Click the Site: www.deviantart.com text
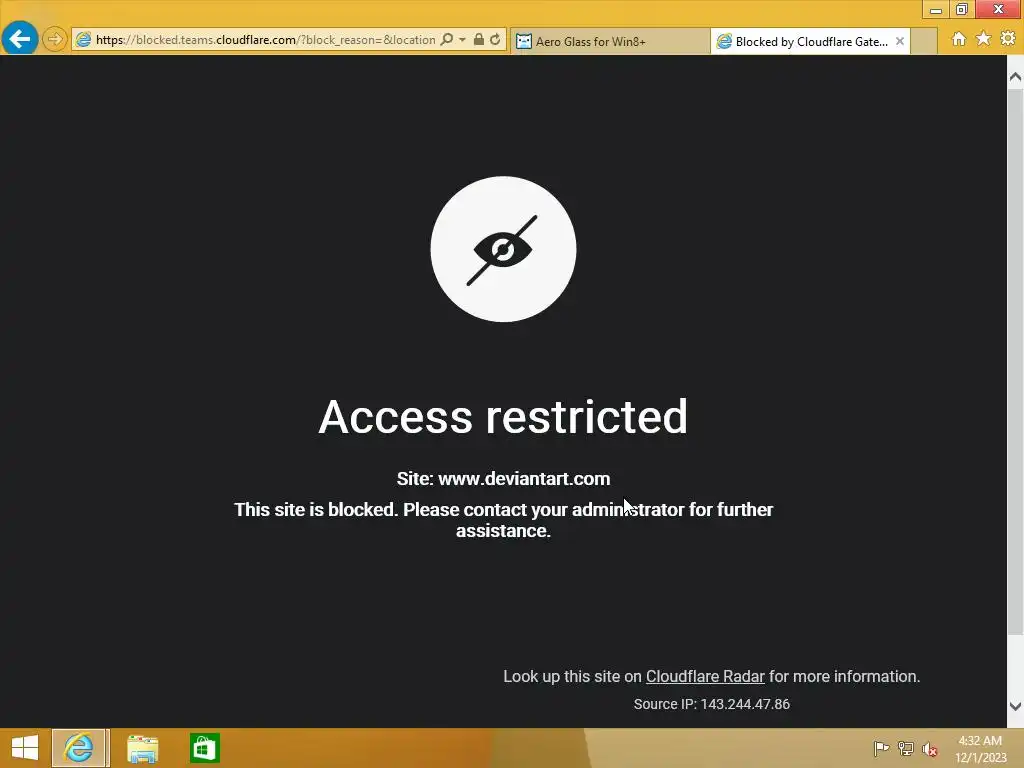 coord(503,479)
